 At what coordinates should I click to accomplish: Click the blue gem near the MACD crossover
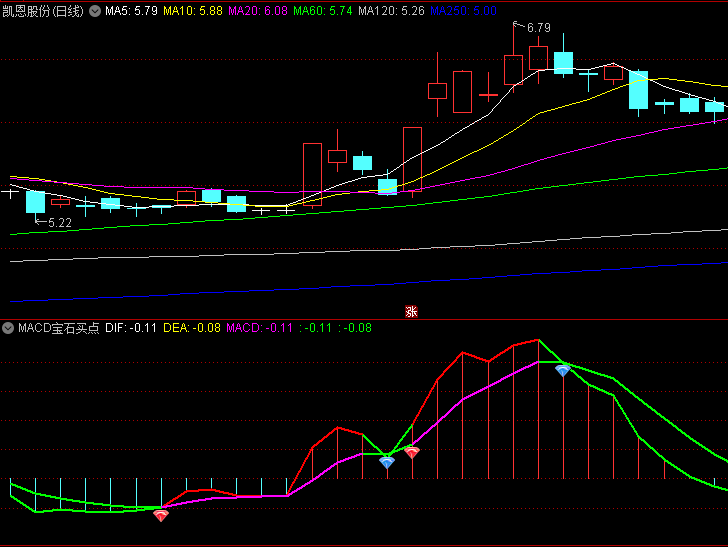[387, 462]
